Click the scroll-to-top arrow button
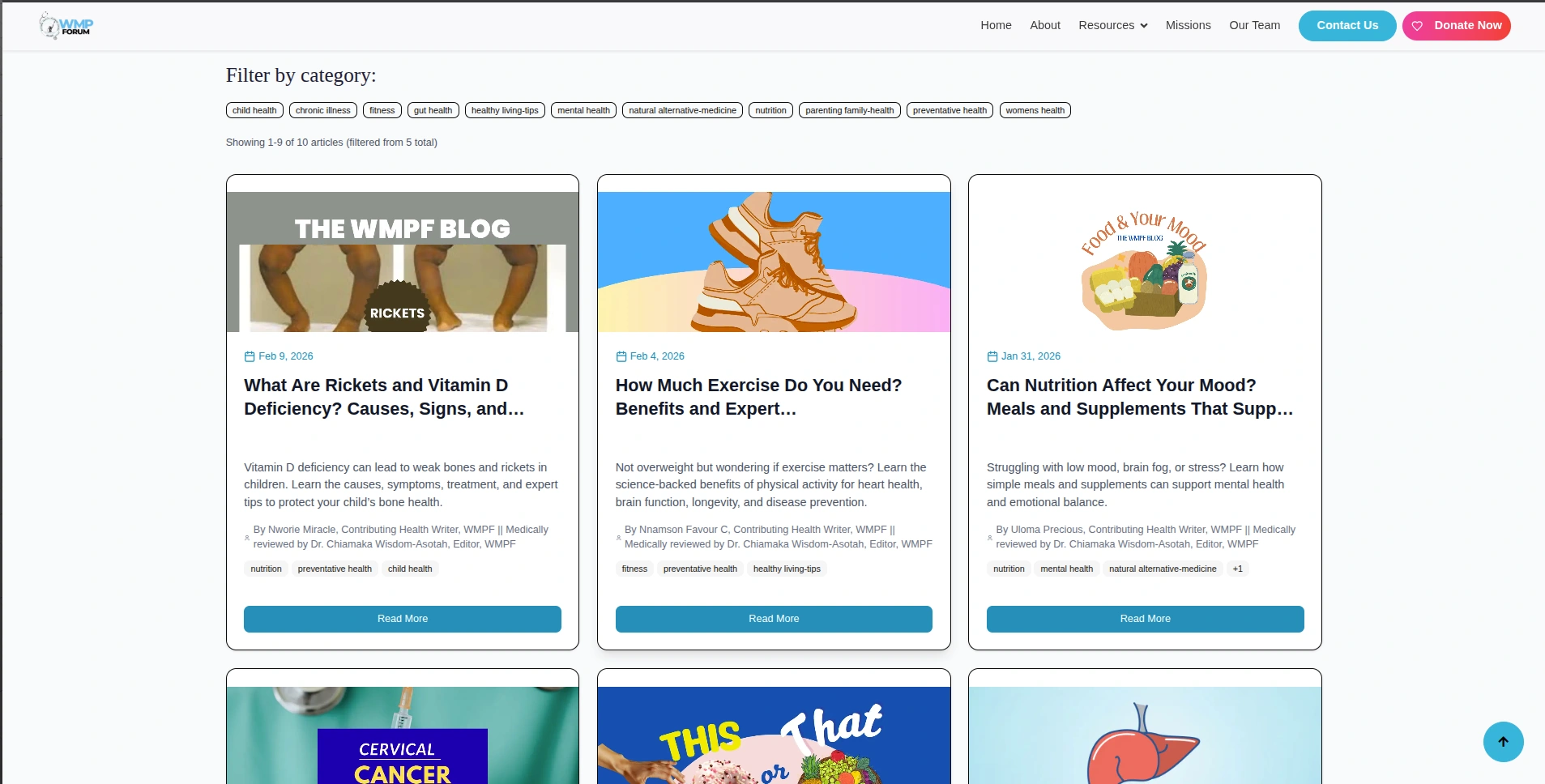1545x784 pixels. pos(1503,741)
